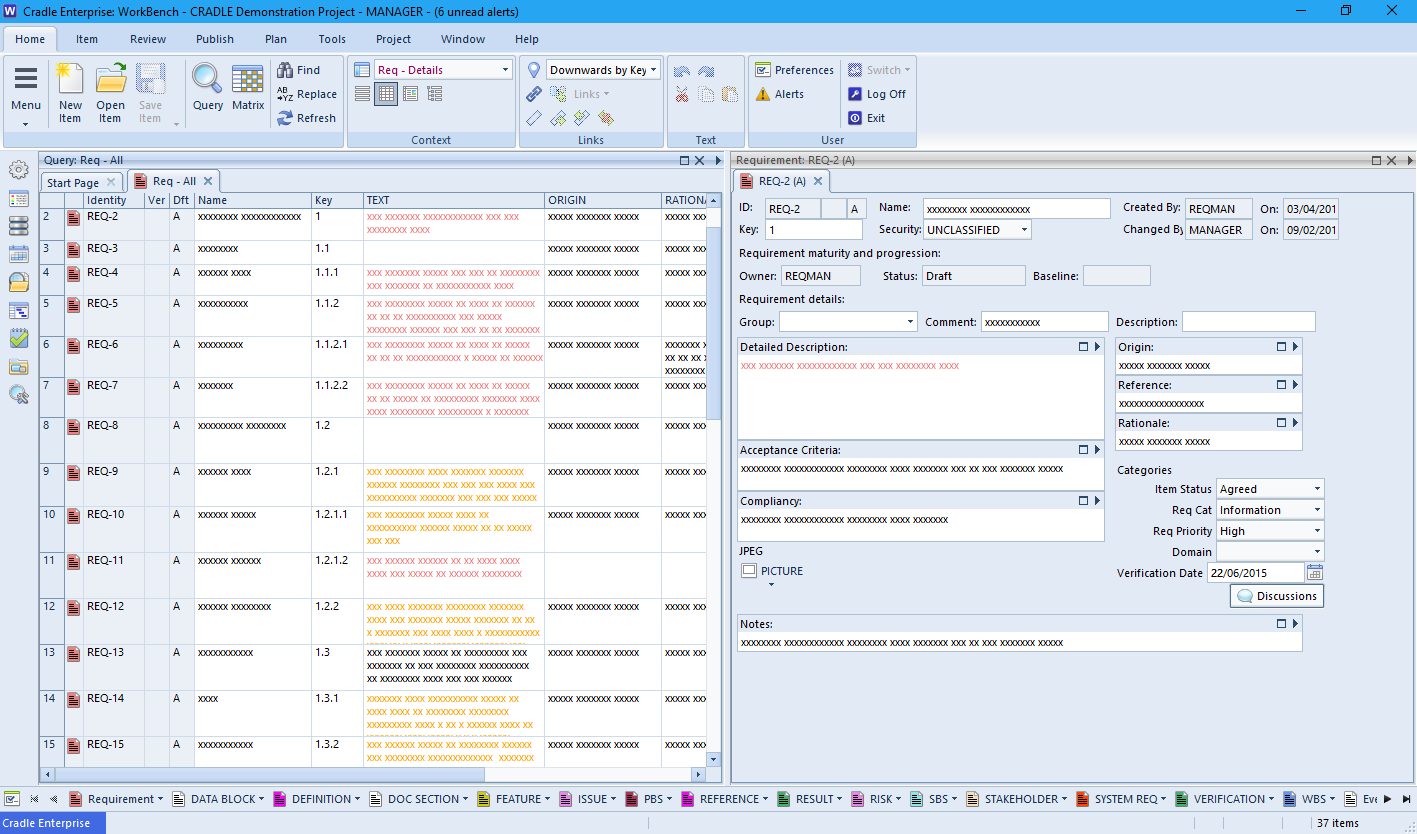Click Log Off in the User group
This screenshot has height=834, width=1417.
point(877,94)
